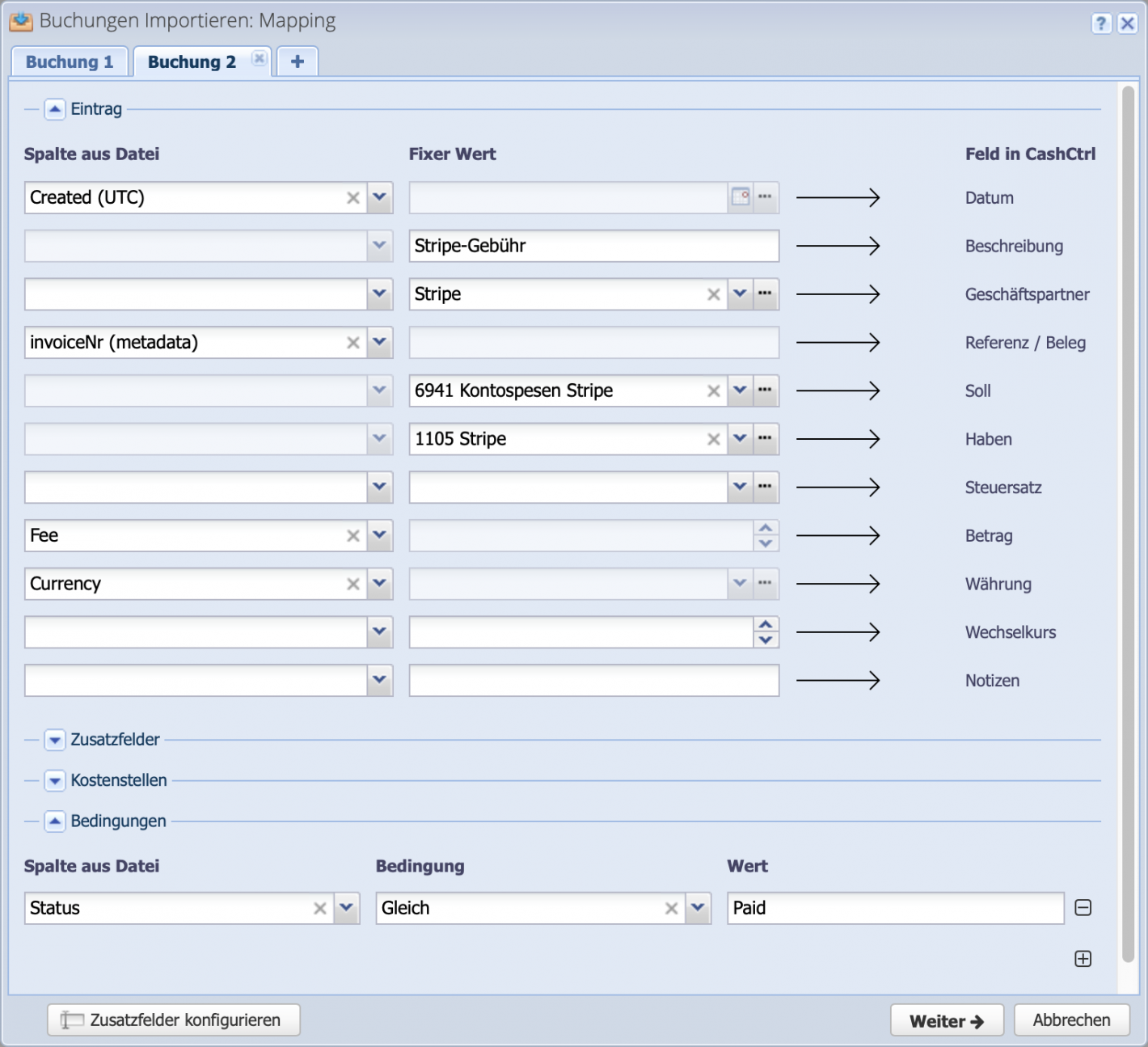Image resolution: width=1148 pixels, height=1047 pixels.
Task: Proceed with the Weiter button
Action: (946, 1020)
